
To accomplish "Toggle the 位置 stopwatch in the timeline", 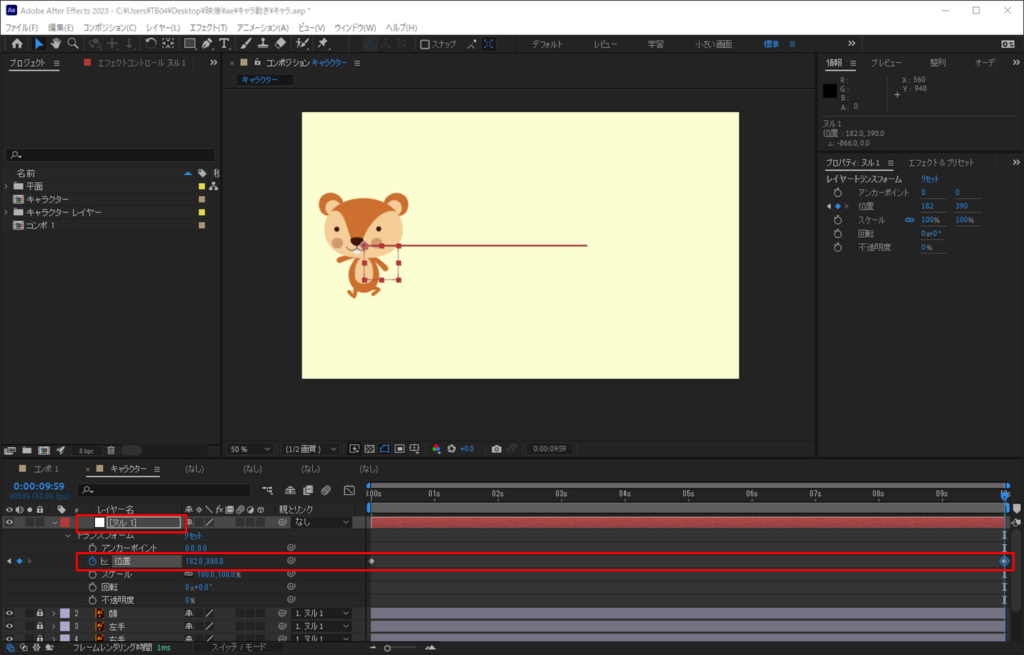I will [x=93, y=561].
